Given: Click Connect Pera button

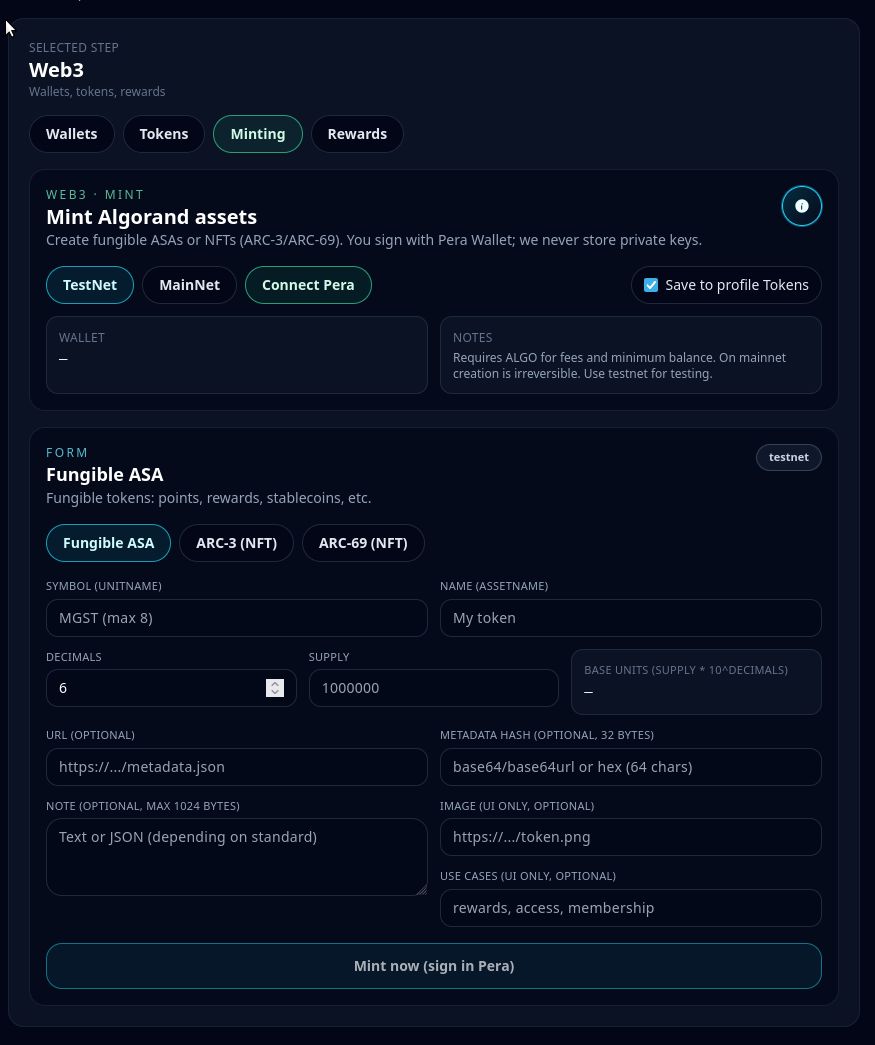Looking at the screenshot, I should click(x=308, y=285).
